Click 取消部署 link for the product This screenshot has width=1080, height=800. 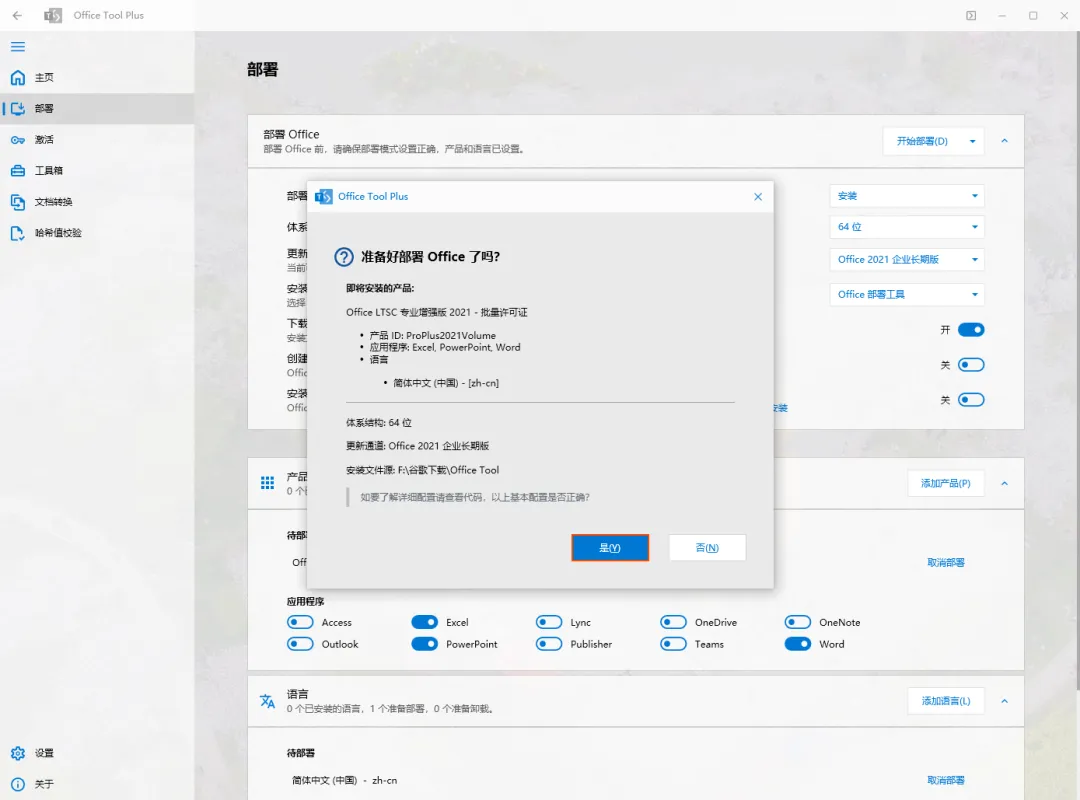[946, 563]
